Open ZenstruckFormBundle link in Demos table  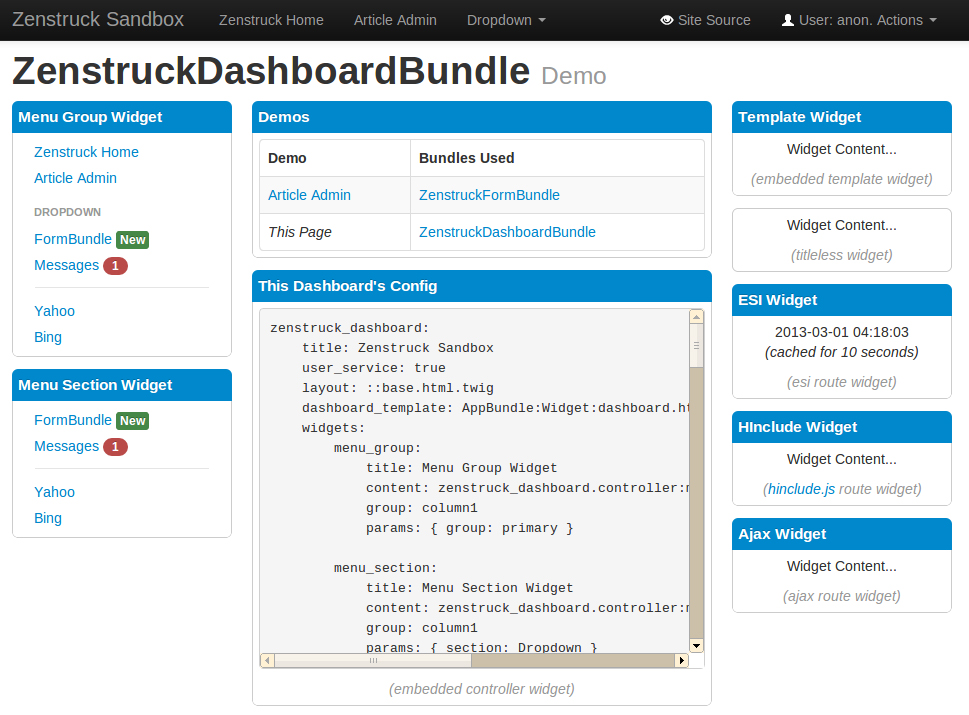coord(489,195)
